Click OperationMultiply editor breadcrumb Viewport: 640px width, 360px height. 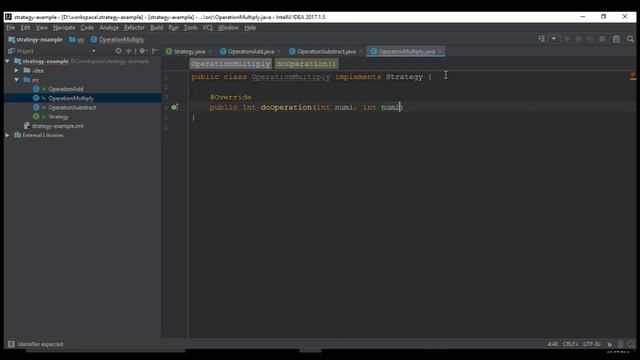point(231,64)
